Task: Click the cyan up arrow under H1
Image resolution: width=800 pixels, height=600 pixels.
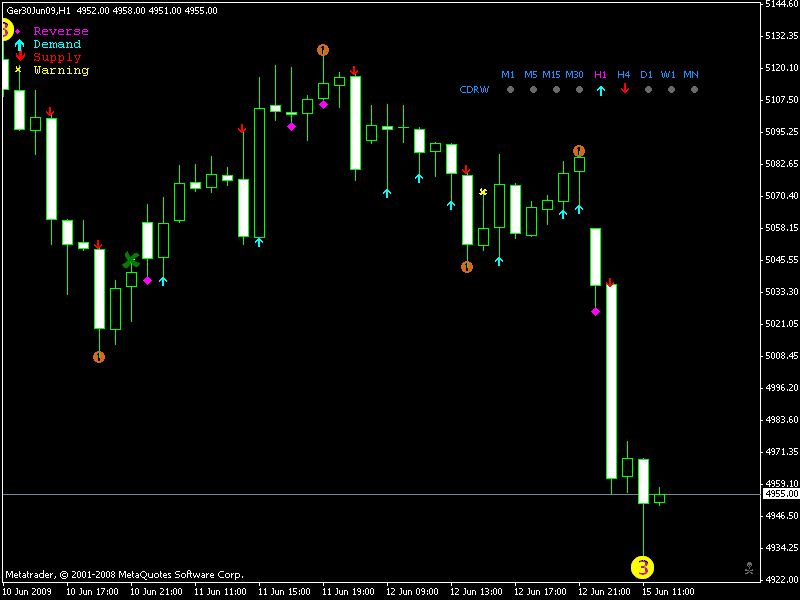Action: (599, 89)
